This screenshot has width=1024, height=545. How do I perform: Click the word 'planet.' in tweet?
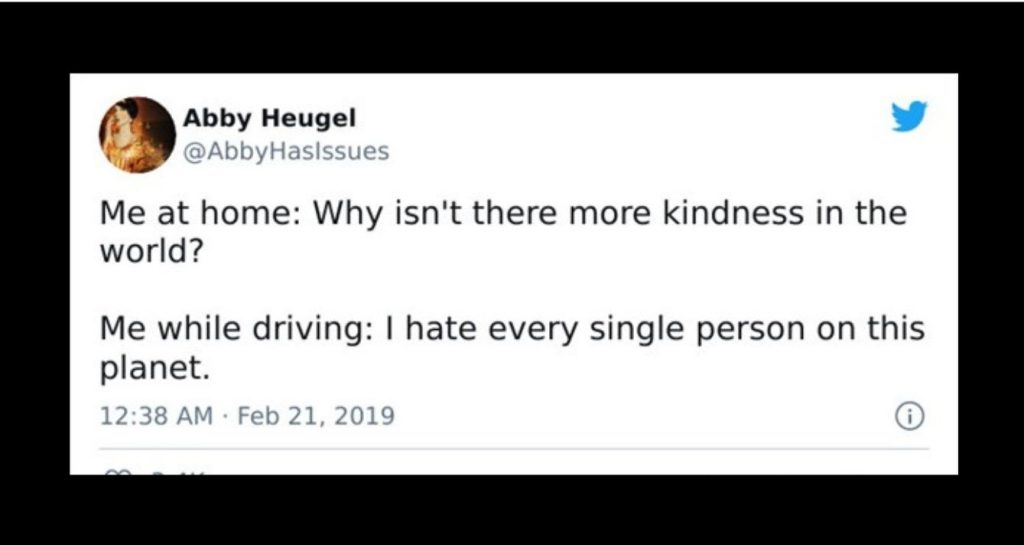pos(155,369)
